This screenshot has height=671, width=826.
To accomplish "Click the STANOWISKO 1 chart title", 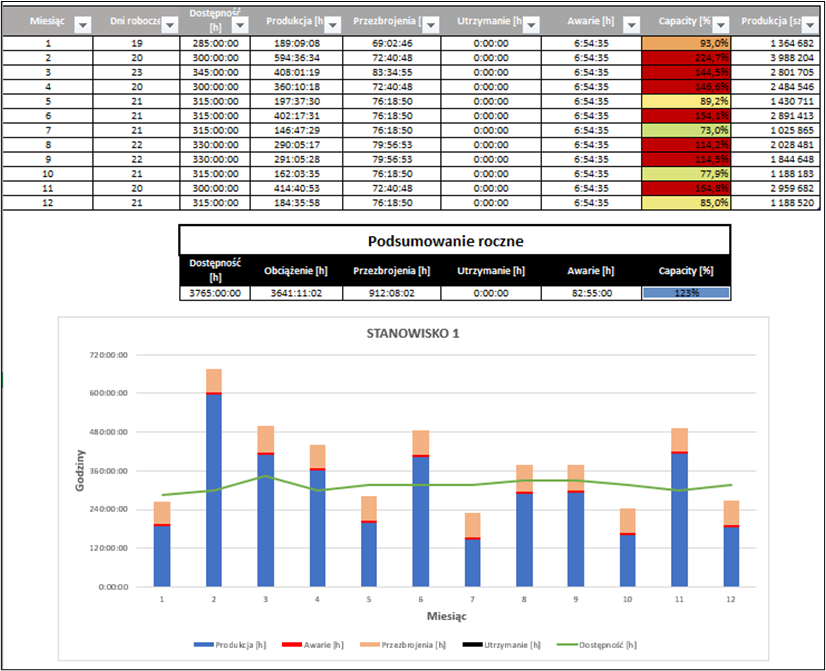I will click(x=413, y=333).
